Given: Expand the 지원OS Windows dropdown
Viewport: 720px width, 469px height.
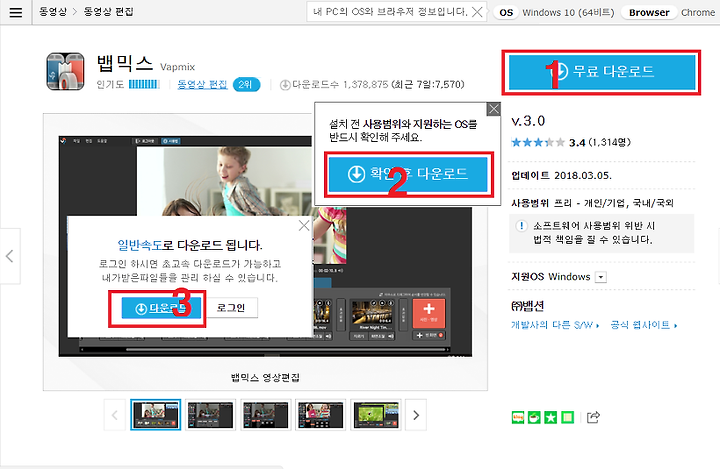Looking at the screenshot, I should tap(601, 277).
